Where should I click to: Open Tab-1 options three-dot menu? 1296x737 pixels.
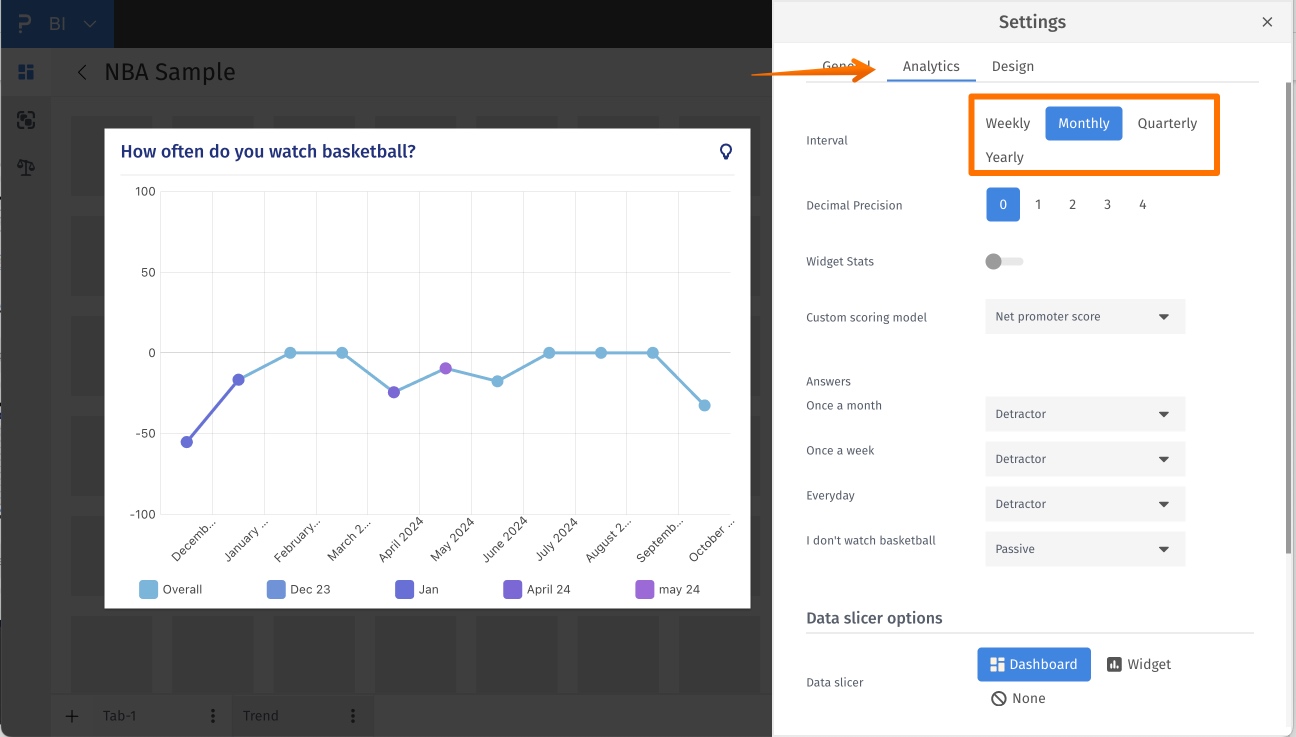(213, 716)
